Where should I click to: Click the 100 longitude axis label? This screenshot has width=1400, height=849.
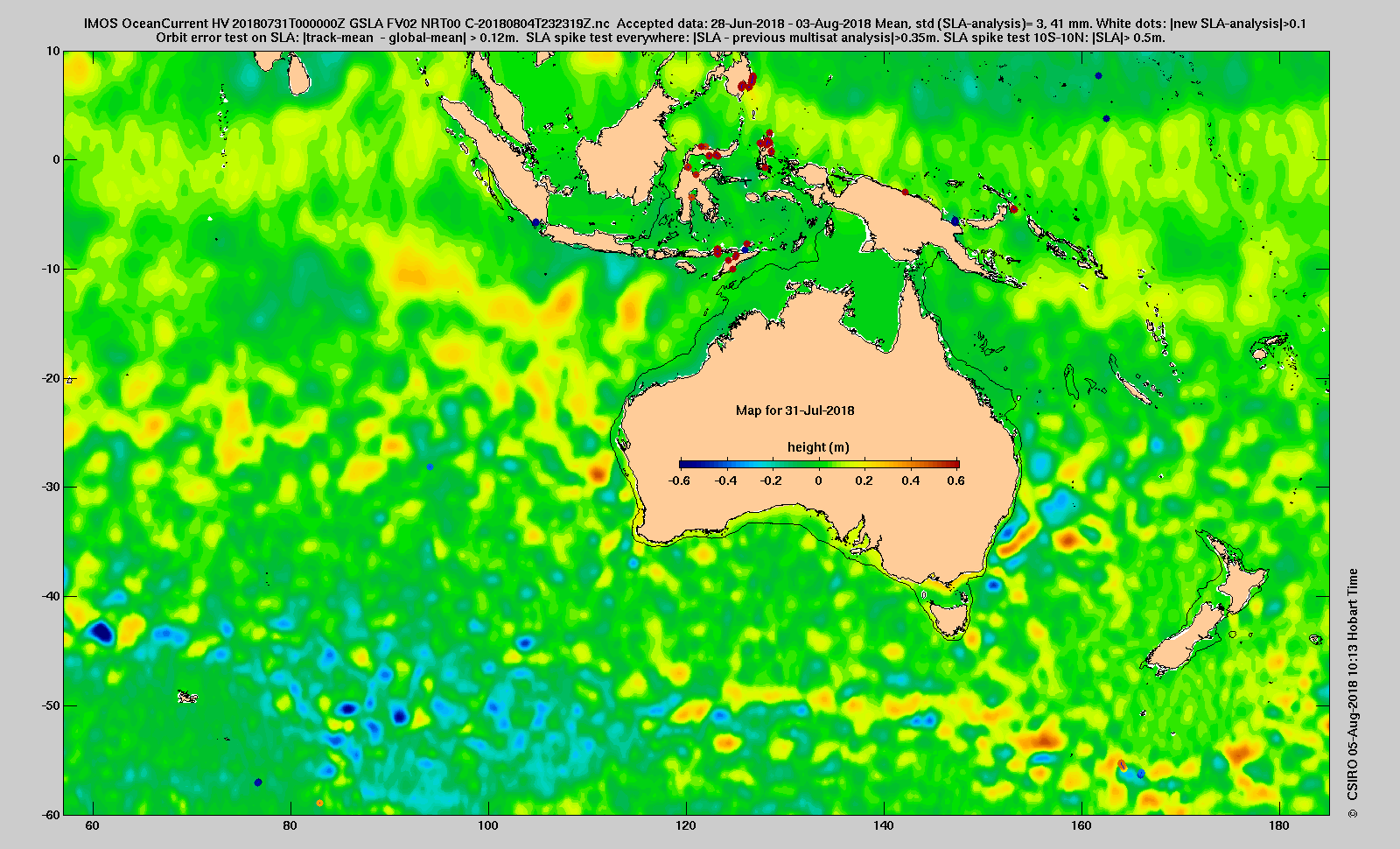[487, 826]
